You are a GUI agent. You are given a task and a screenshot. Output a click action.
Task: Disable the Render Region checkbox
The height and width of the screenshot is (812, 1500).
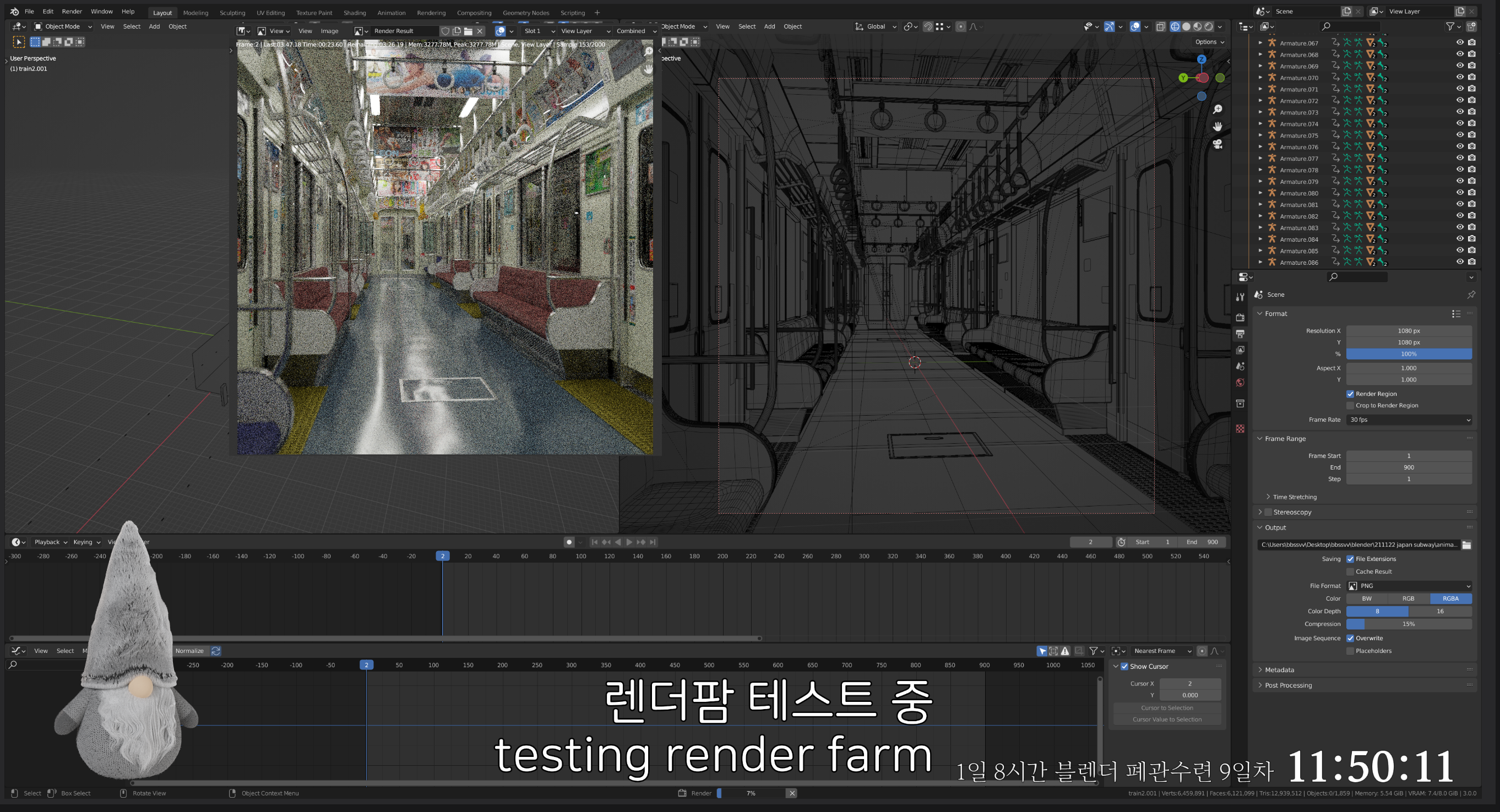tap(1350, 394)
